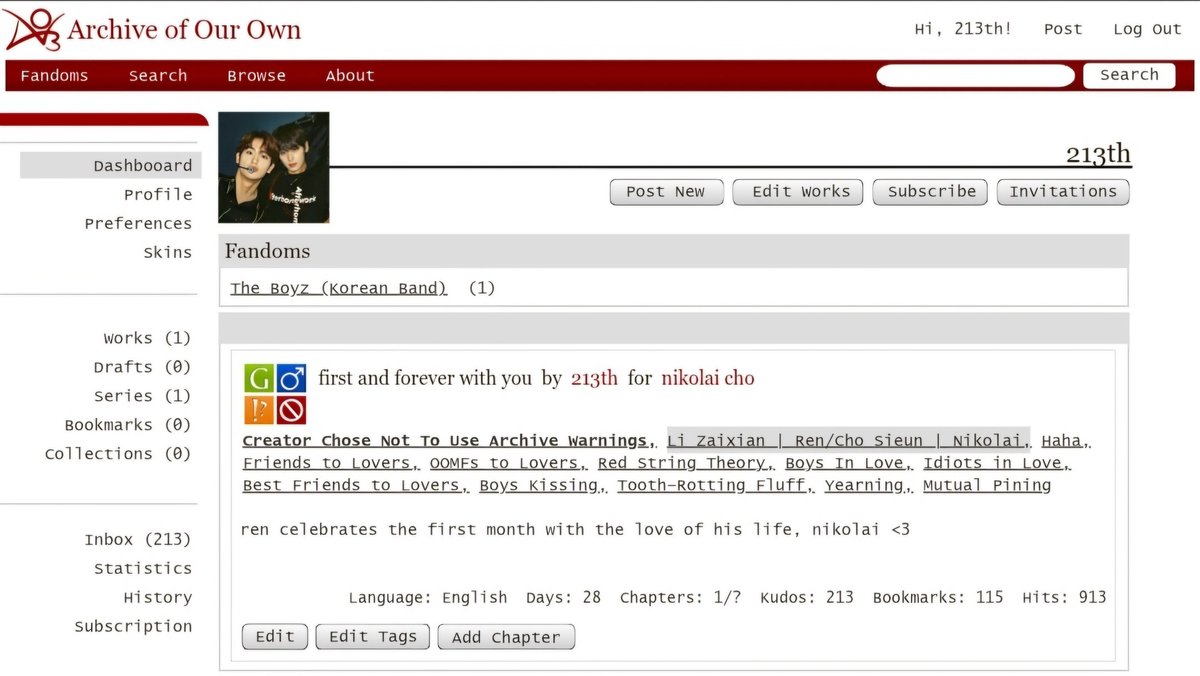
Task: Open the Browse menu
Action: 256,76
